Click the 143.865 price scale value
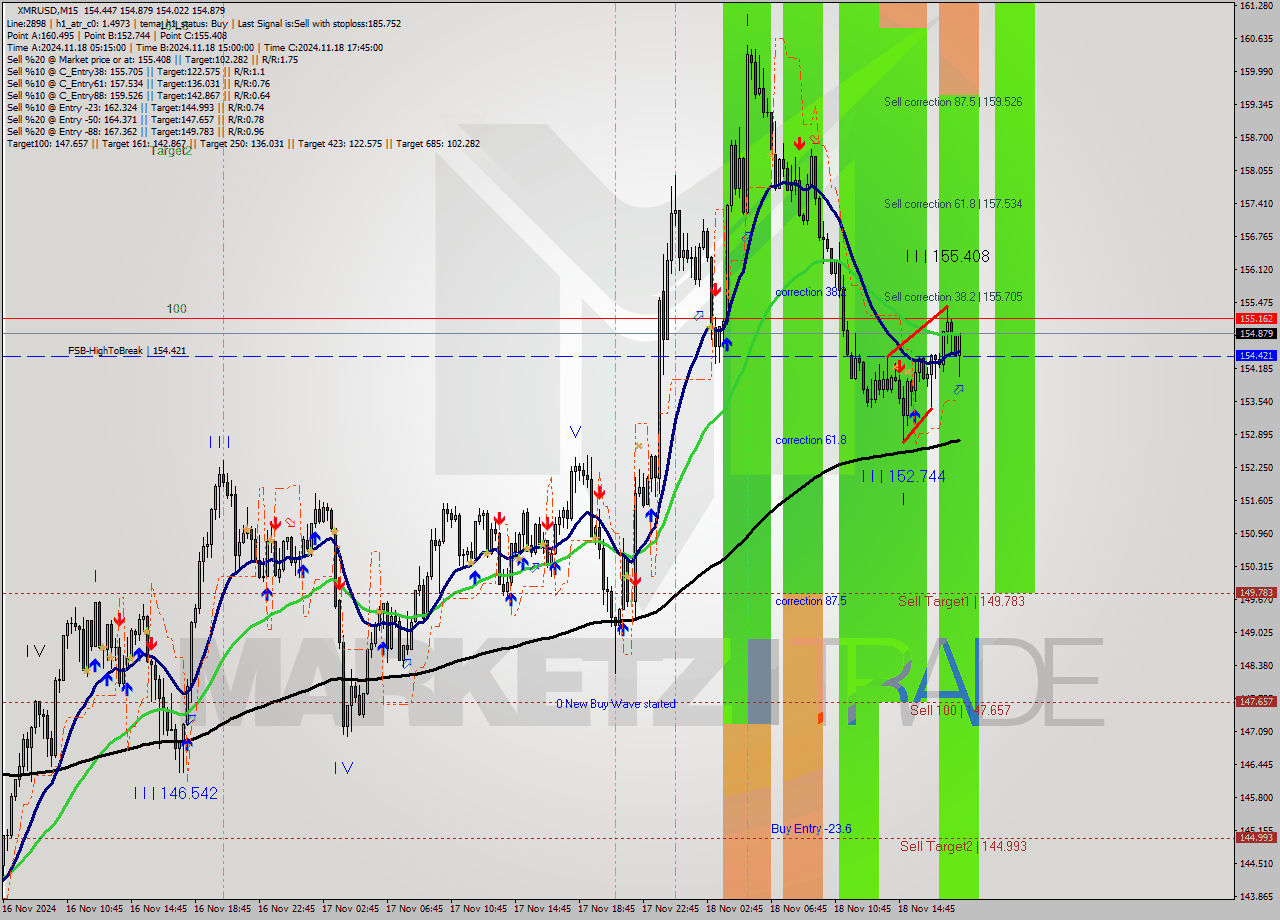 point(1255,896)
